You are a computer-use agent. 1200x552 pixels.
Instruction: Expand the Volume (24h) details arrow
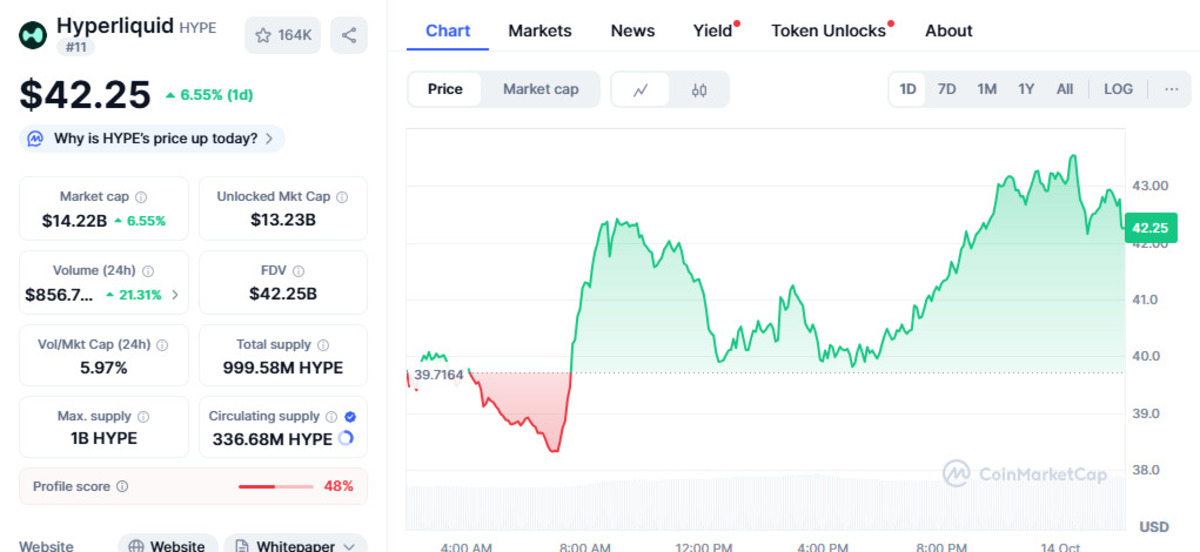[x=176, y=295]
